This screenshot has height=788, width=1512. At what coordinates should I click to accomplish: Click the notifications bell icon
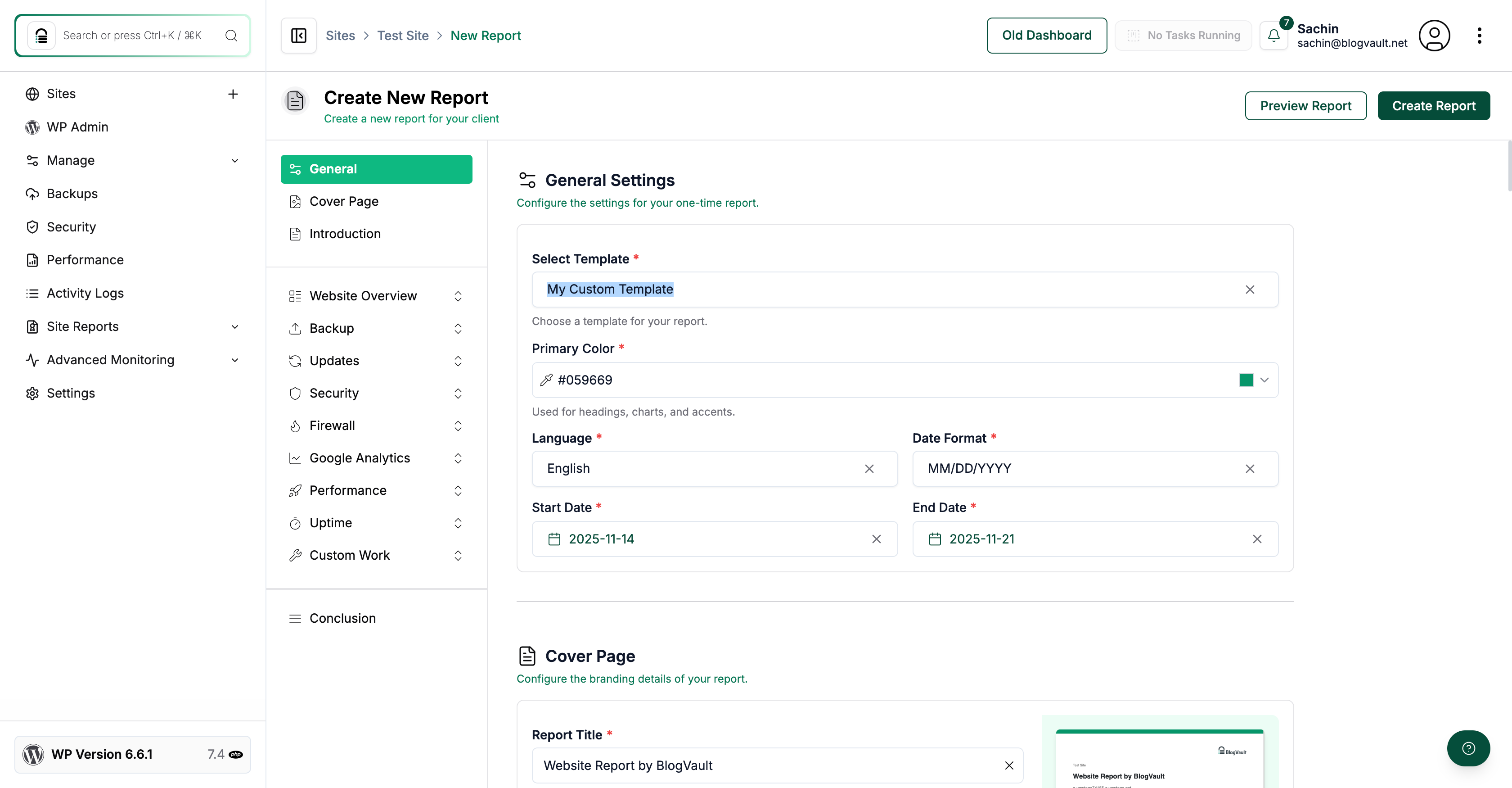tap(1273, 35)
